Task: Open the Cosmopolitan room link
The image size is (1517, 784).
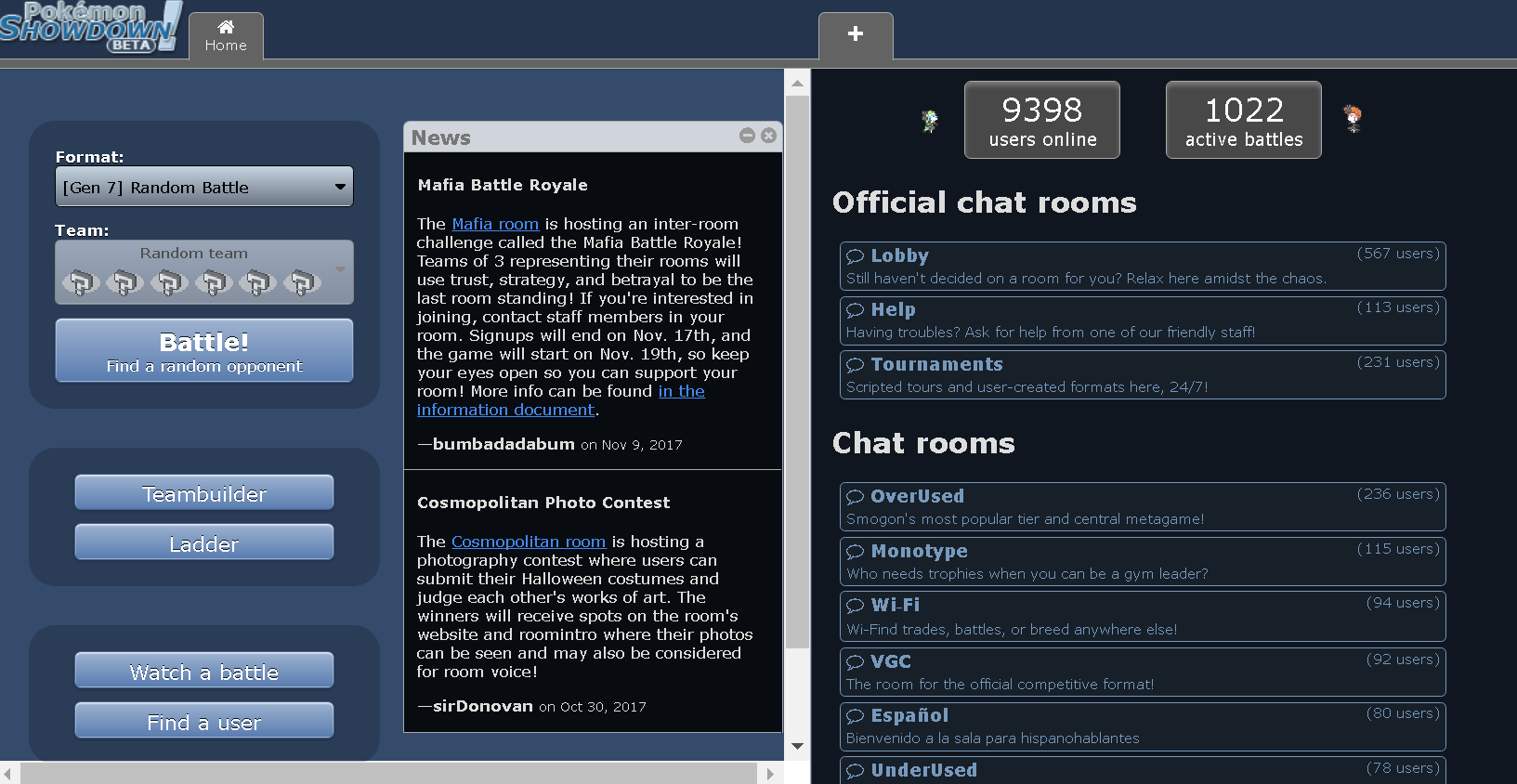Action: point(528,542)
